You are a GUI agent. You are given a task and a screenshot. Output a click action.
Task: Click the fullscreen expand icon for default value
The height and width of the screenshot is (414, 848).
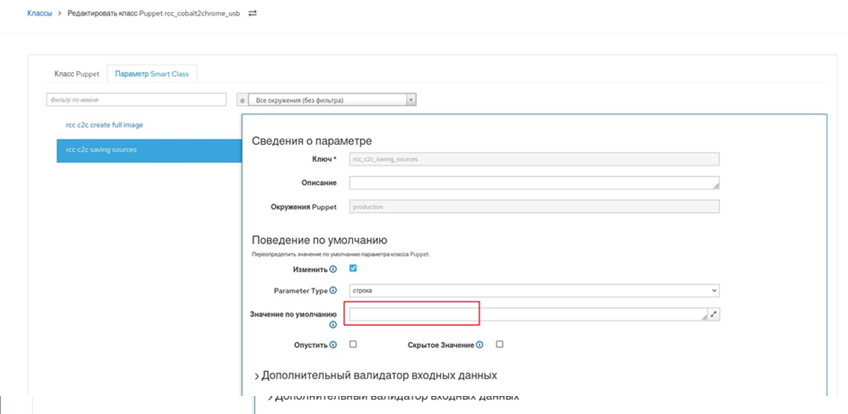tap(714, 314)
